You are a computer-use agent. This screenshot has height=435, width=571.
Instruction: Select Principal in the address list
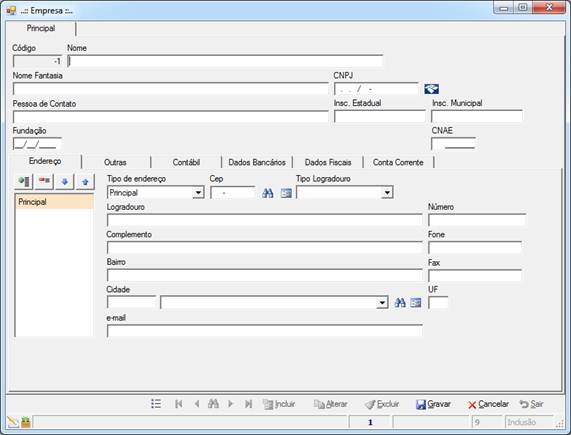pos(54,202)
